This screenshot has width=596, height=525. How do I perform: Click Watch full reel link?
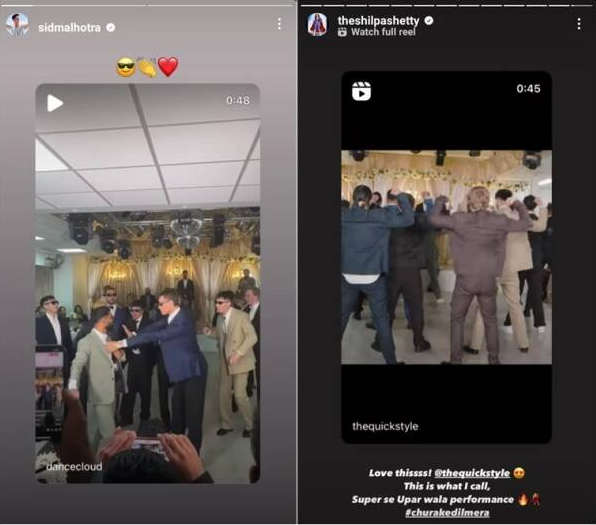coord(383,32)
